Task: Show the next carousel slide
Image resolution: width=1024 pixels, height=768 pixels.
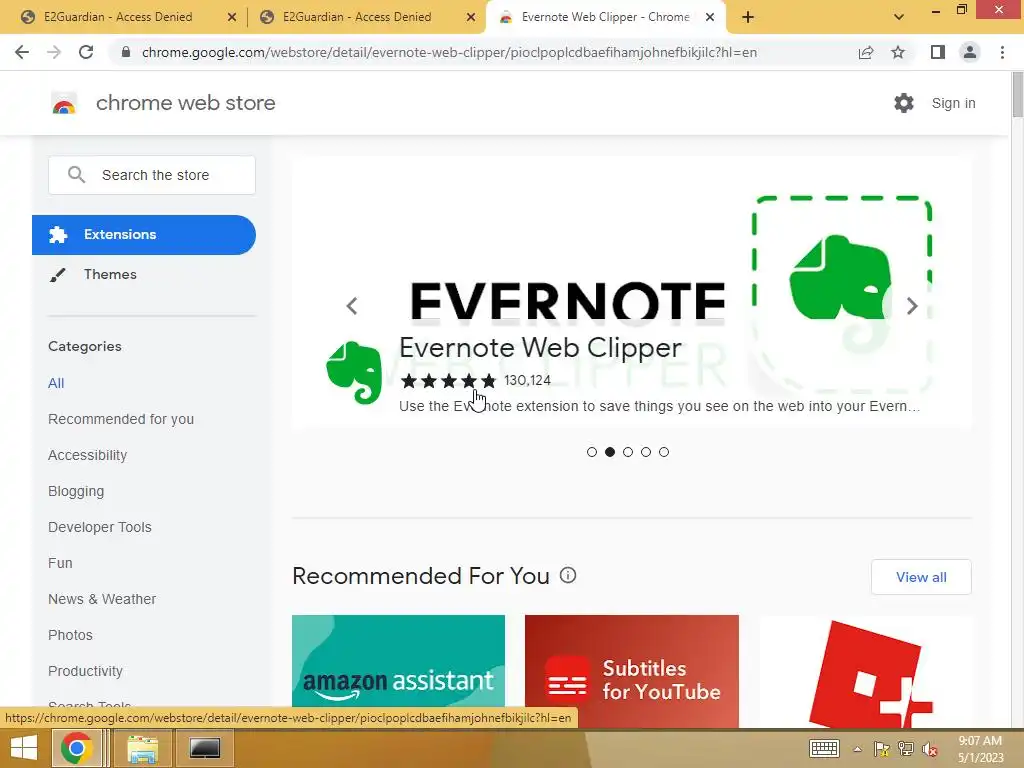Action: pos(912,306)
